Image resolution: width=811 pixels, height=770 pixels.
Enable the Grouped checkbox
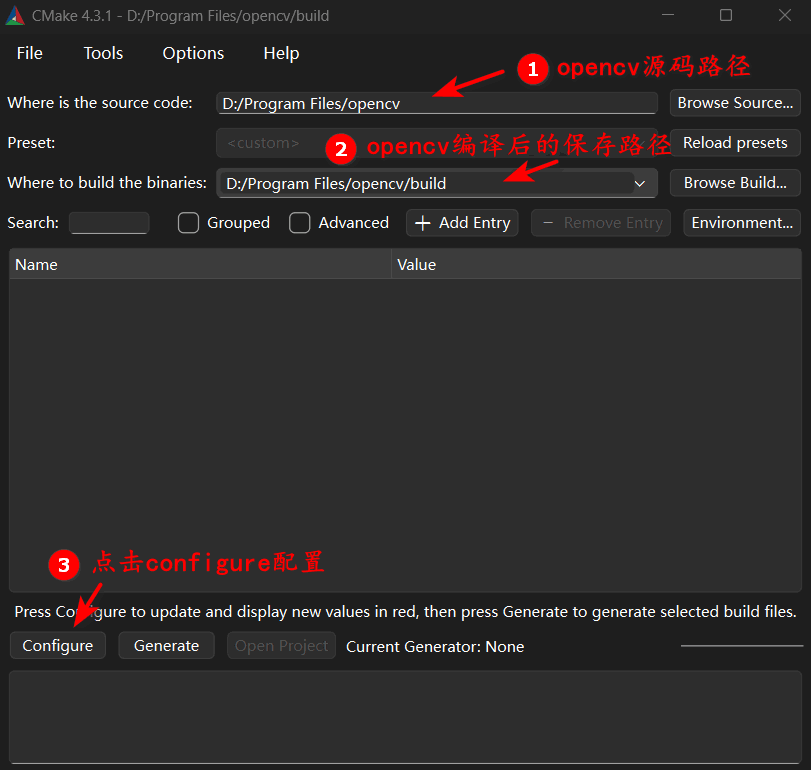click(188, 223)
